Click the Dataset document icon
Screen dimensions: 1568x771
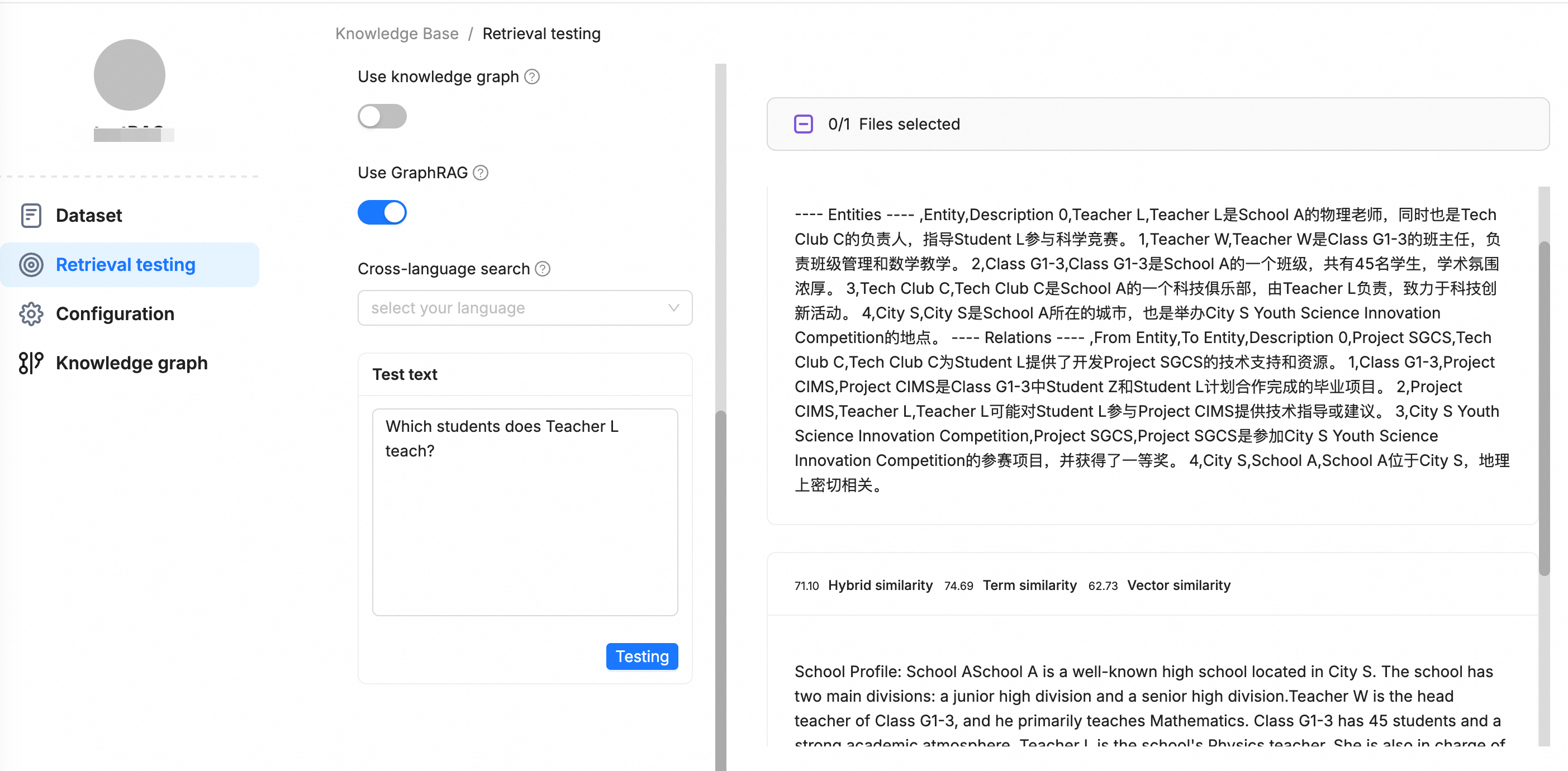31,216
